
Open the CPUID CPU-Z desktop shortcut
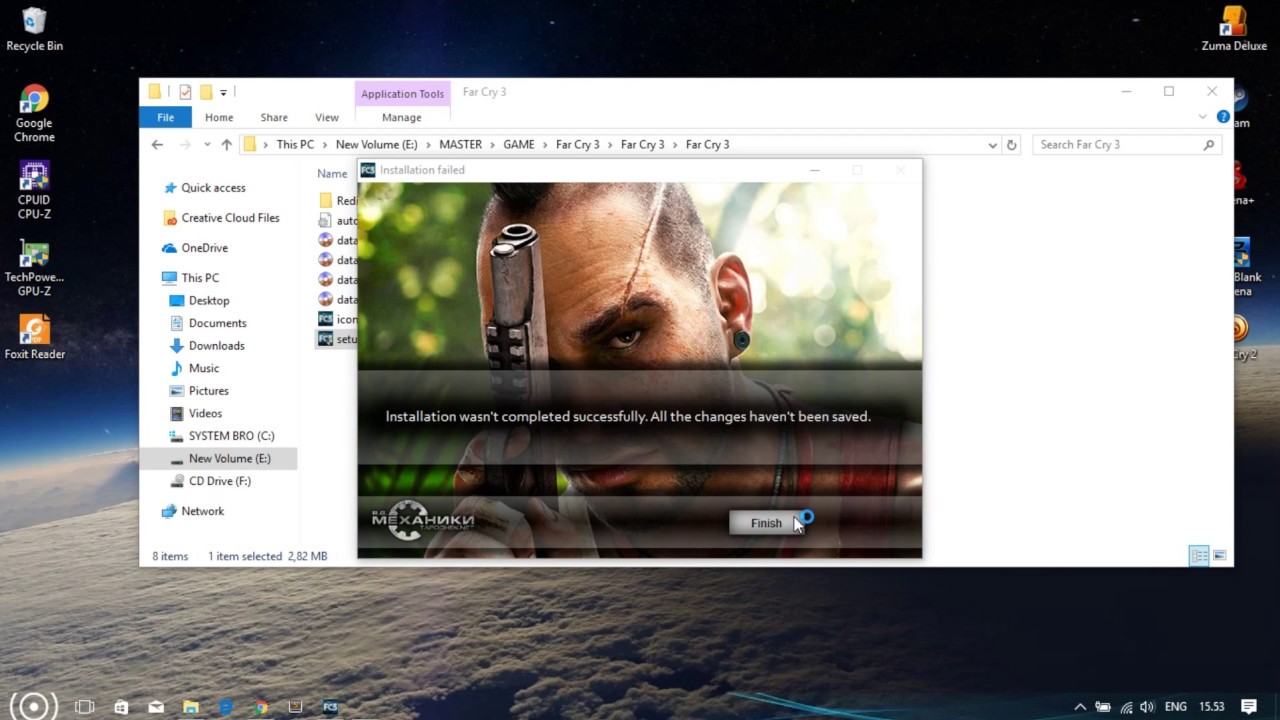pyautogui.click(x=34, y=190)
